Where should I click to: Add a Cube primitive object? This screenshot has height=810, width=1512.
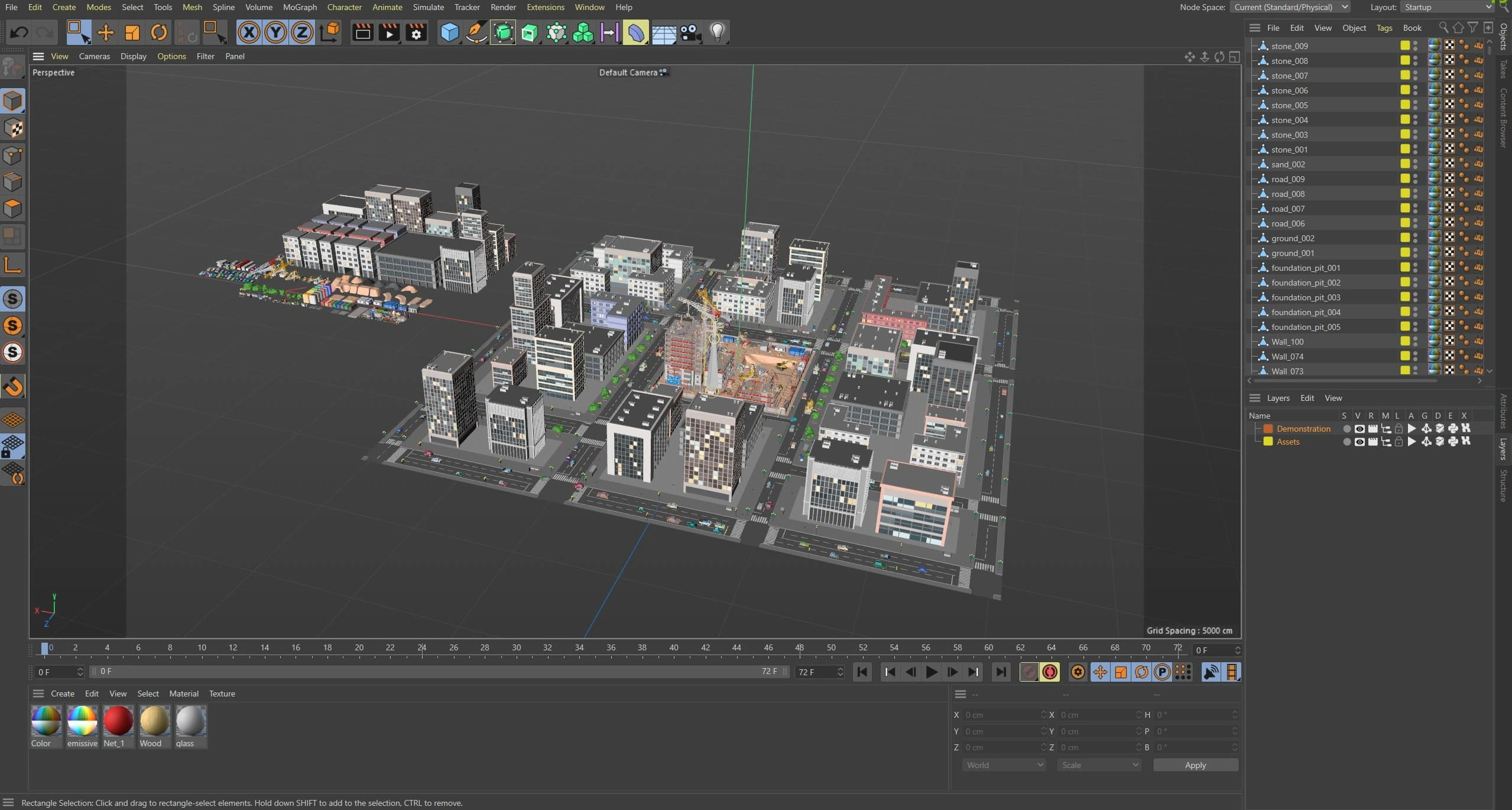[449, 33]
